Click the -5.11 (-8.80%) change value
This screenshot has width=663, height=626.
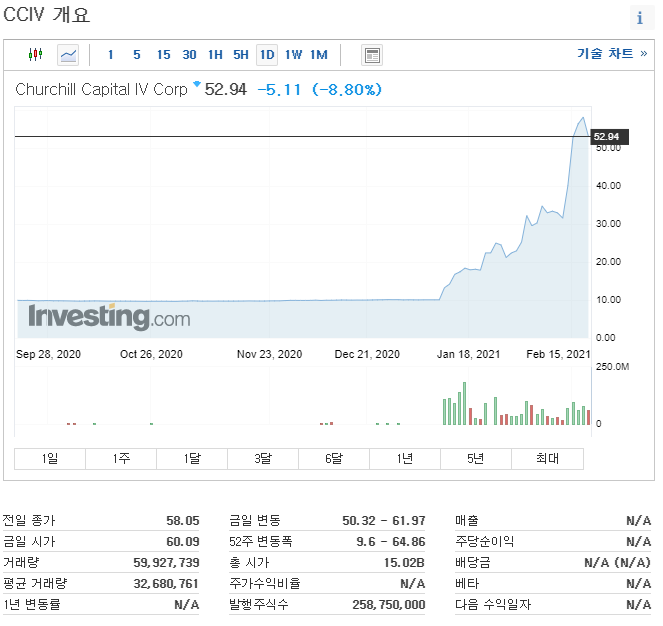[320, 90]
